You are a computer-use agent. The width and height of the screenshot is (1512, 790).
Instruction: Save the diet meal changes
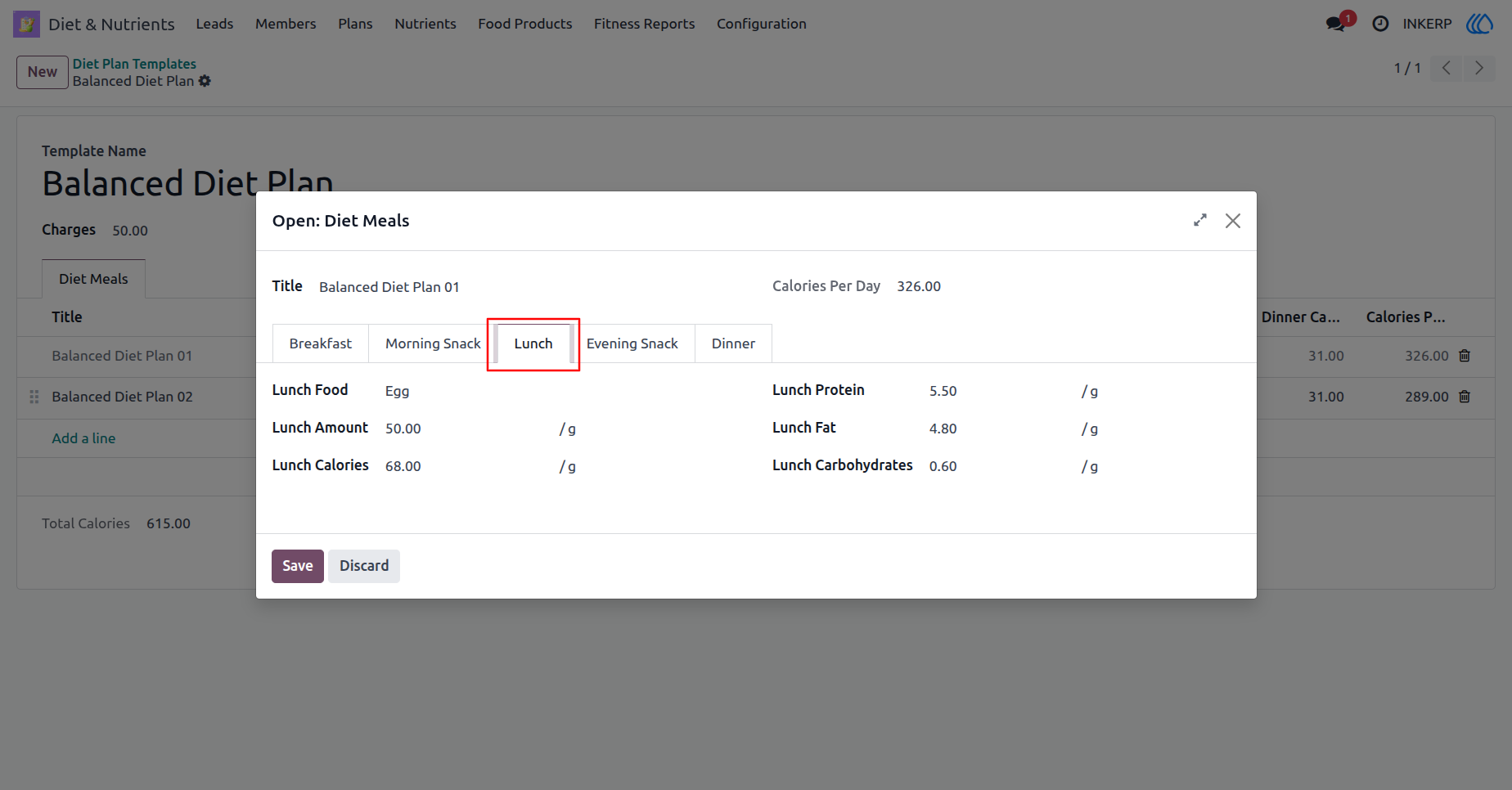[298, 566]
